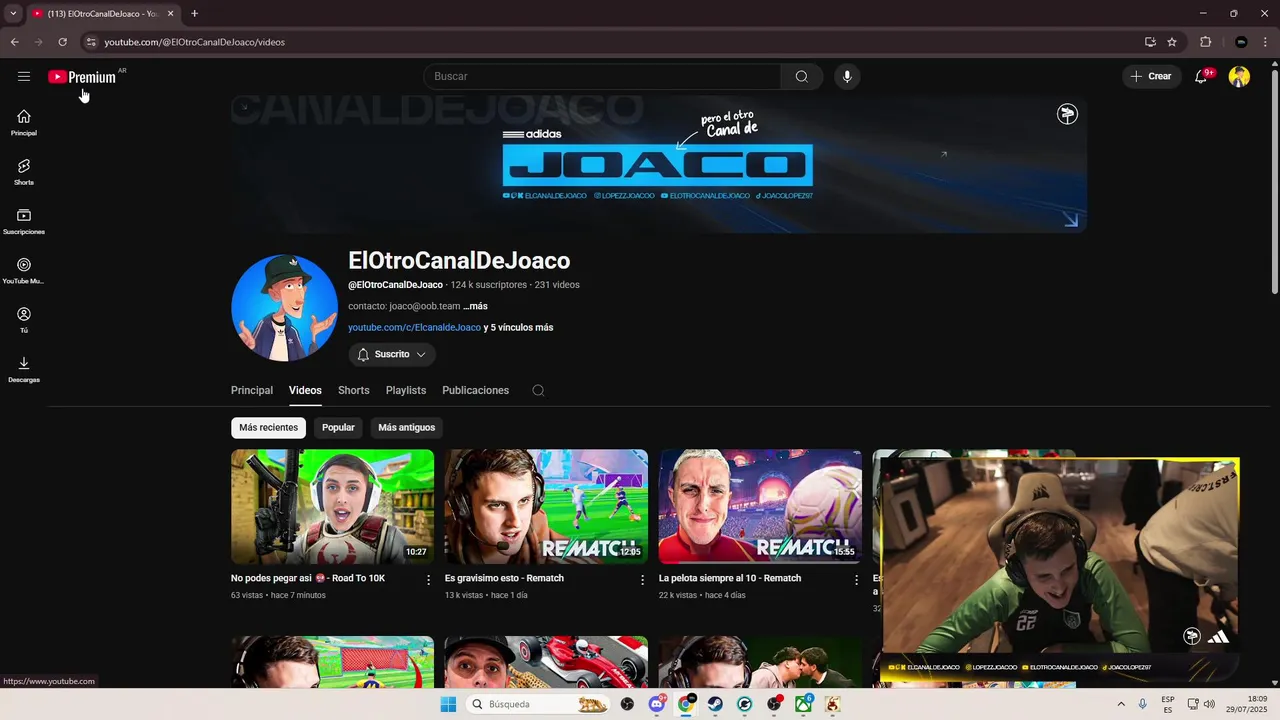Click the channel banner image

click(x=659, y=164)
